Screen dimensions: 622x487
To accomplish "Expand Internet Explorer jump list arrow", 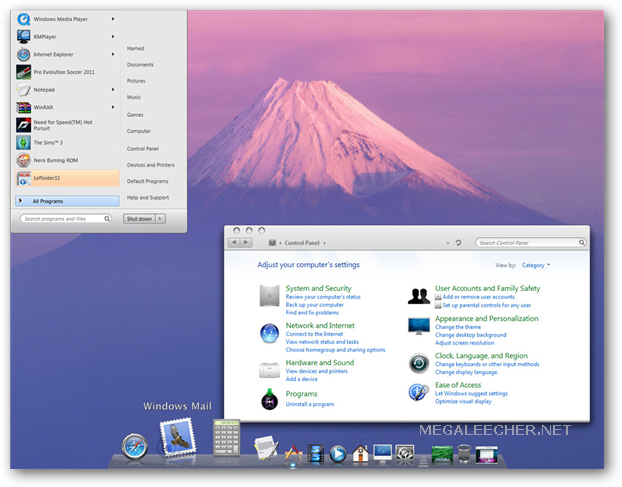I will 113,54.
